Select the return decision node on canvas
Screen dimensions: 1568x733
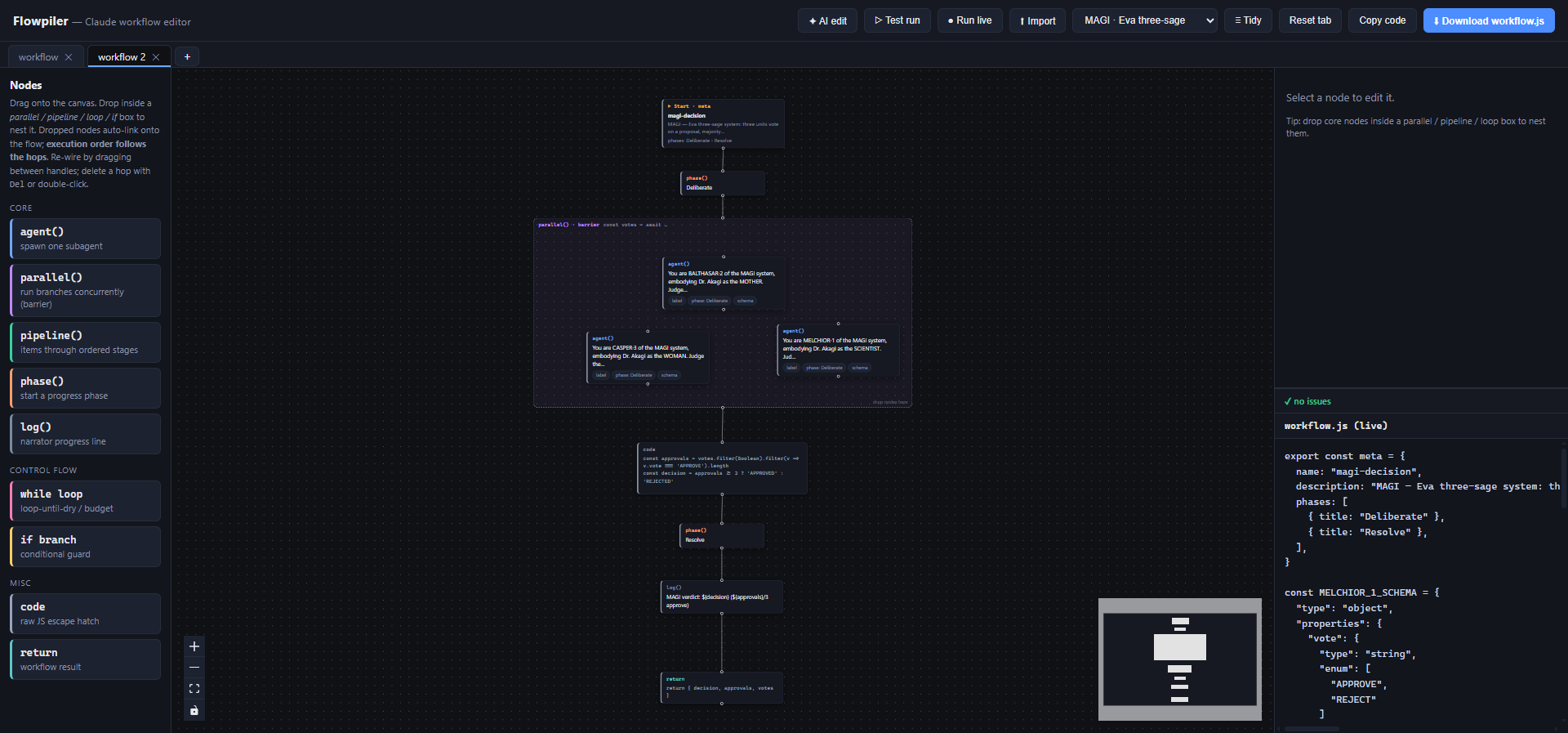point(722,688)
